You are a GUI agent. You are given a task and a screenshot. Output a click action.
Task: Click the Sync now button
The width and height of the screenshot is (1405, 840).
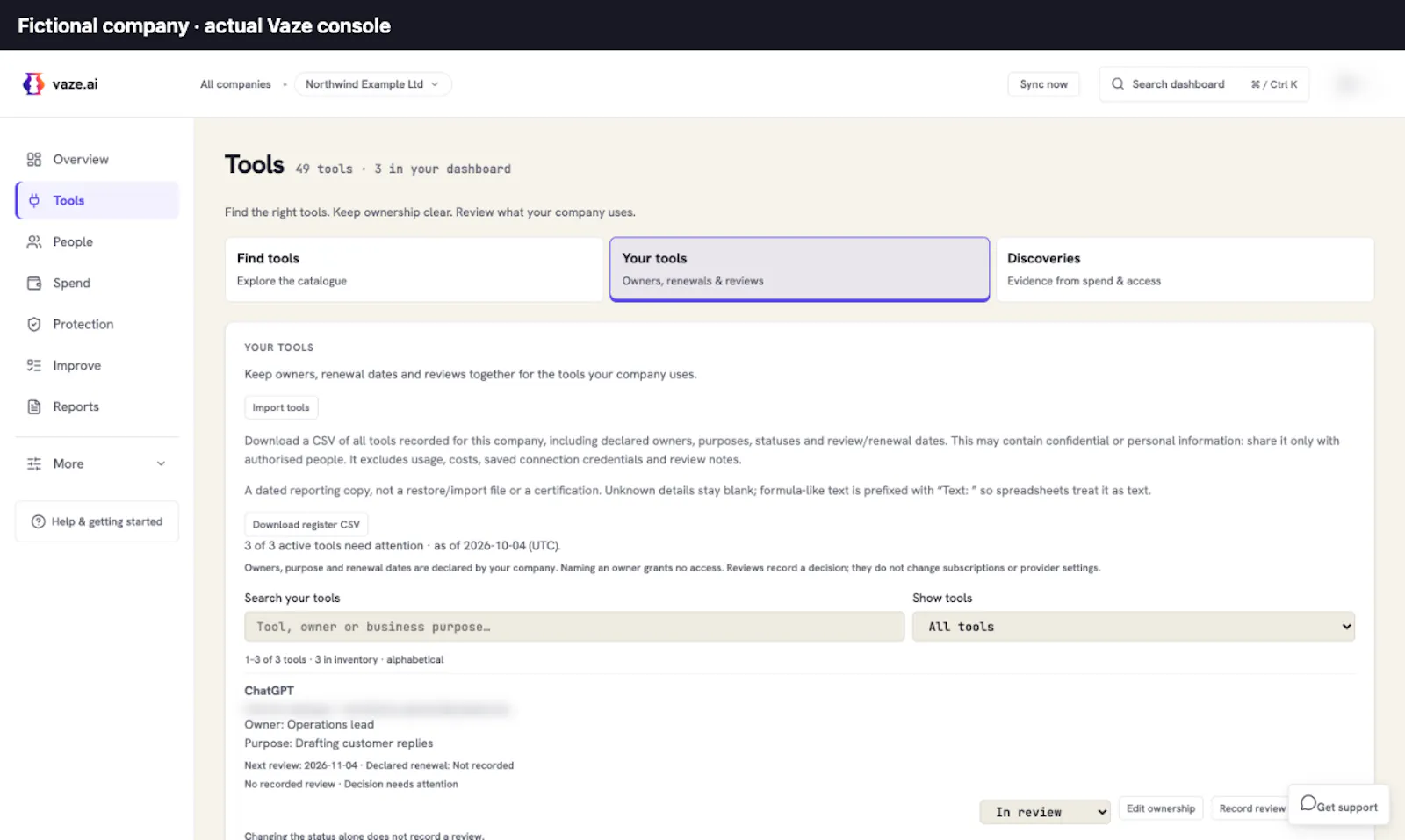(x=1043, y=84)
